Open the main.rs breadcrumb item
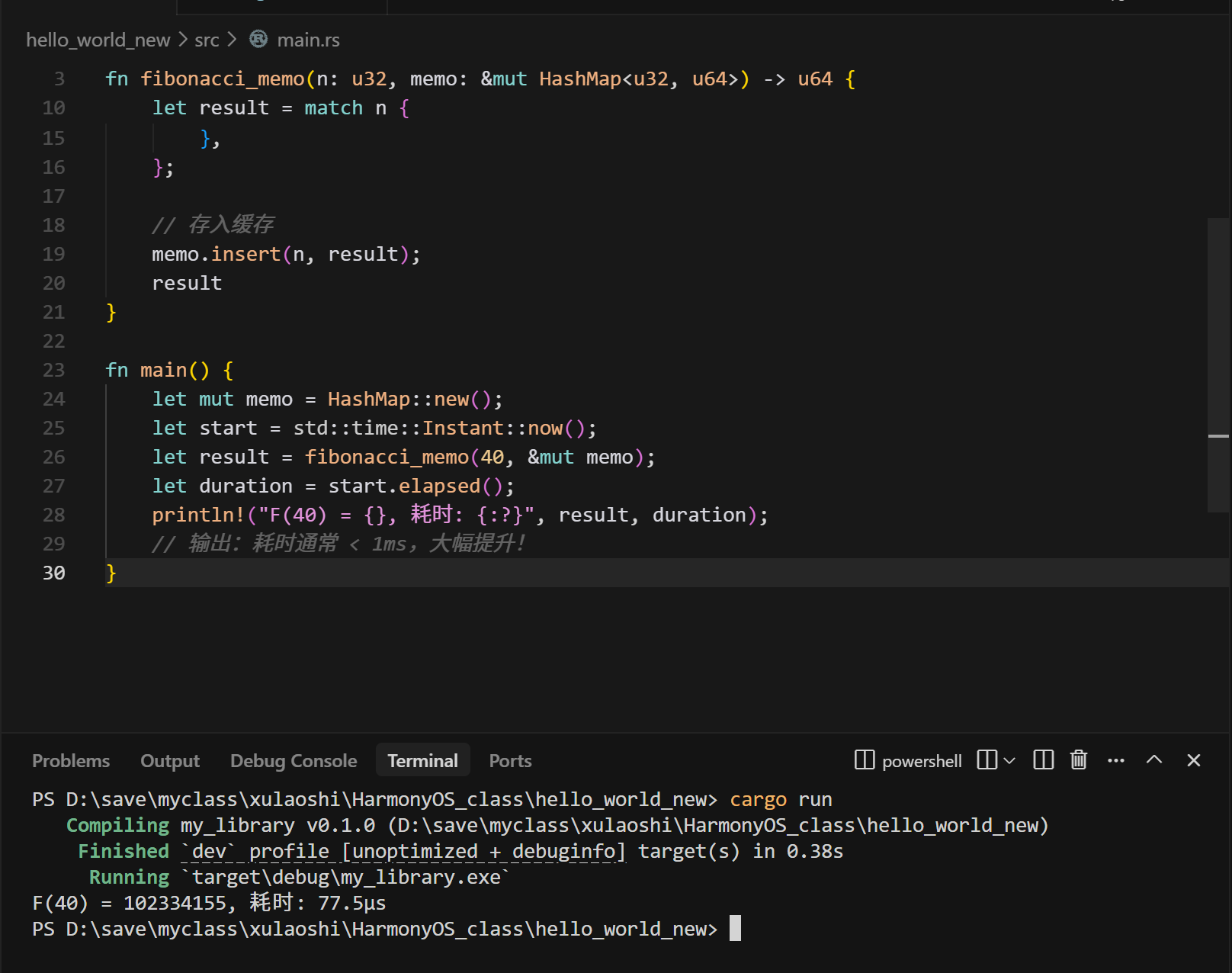 309,40
